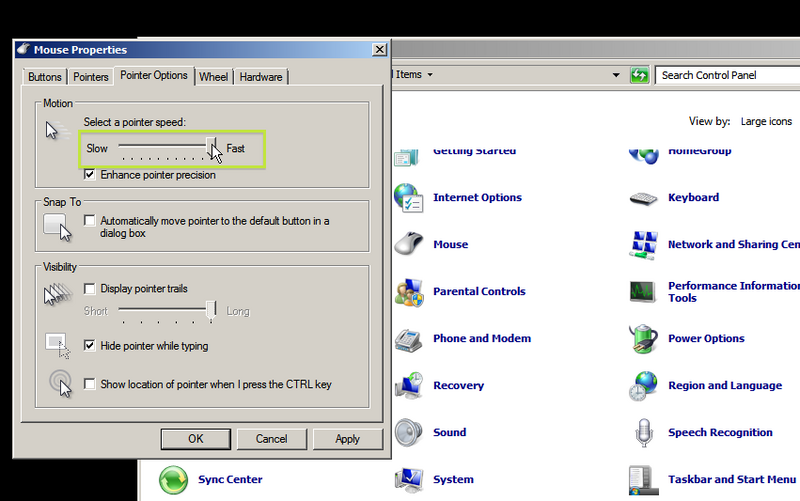Click the green refresh icon in Control Panel
Image resolution: width=800 pixels, height=501 pixels.
tap(639, 76)
